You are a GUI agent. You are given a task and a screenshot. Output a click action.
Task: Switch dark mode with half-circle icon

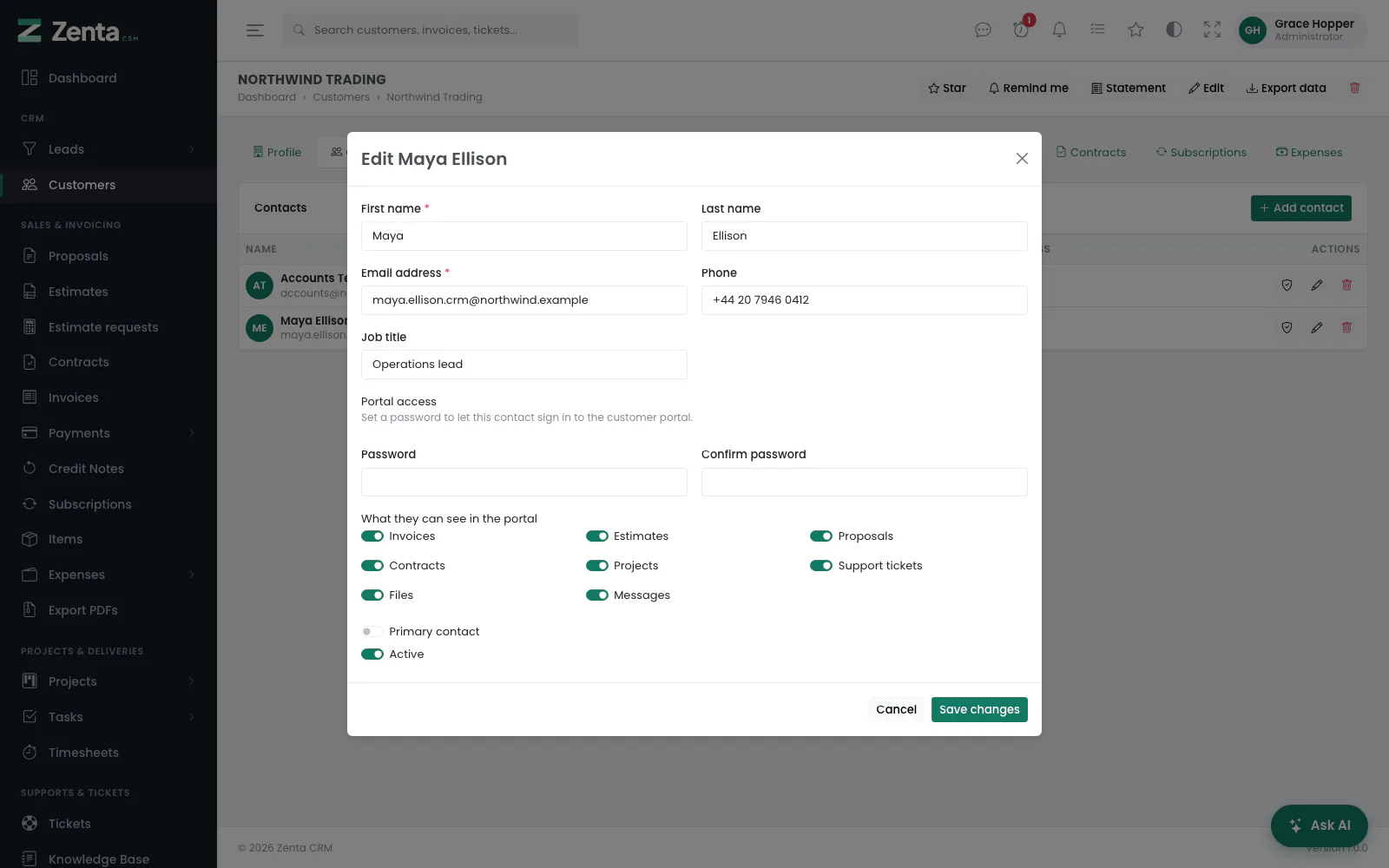pos(1174,30)
